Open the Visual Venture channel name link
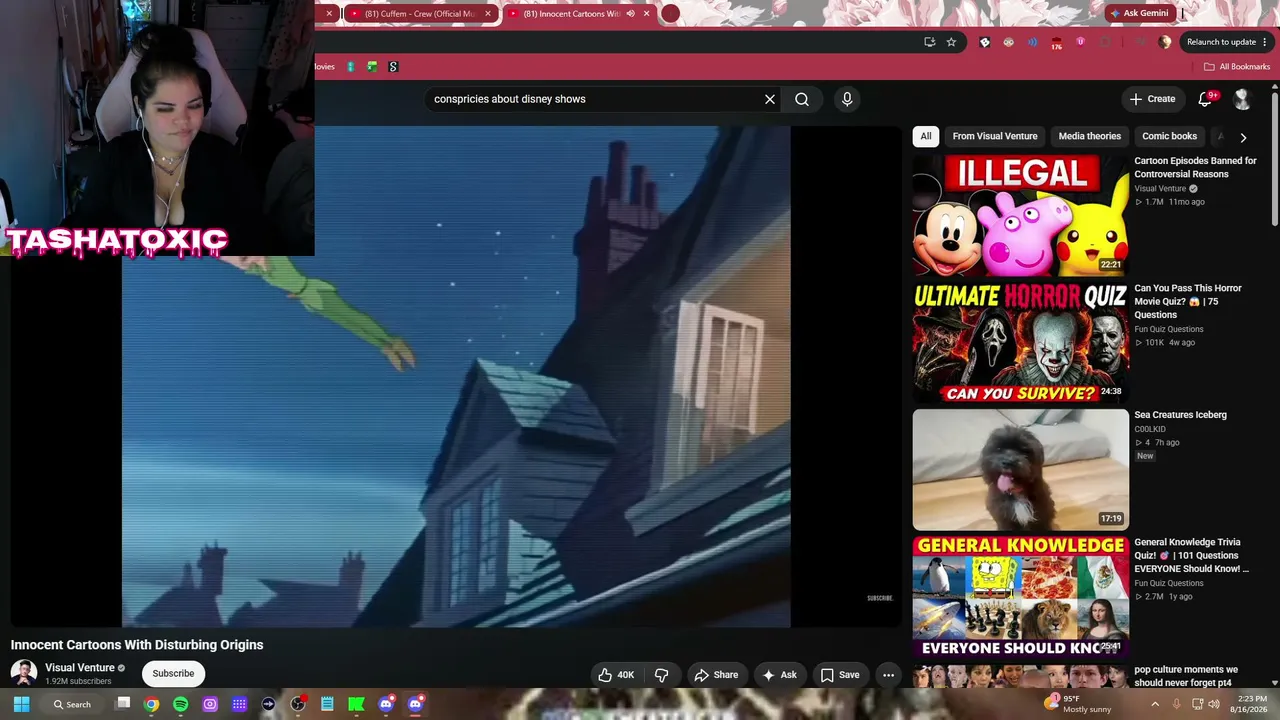Screen dimensions: 1280x720 pos(80,667)
